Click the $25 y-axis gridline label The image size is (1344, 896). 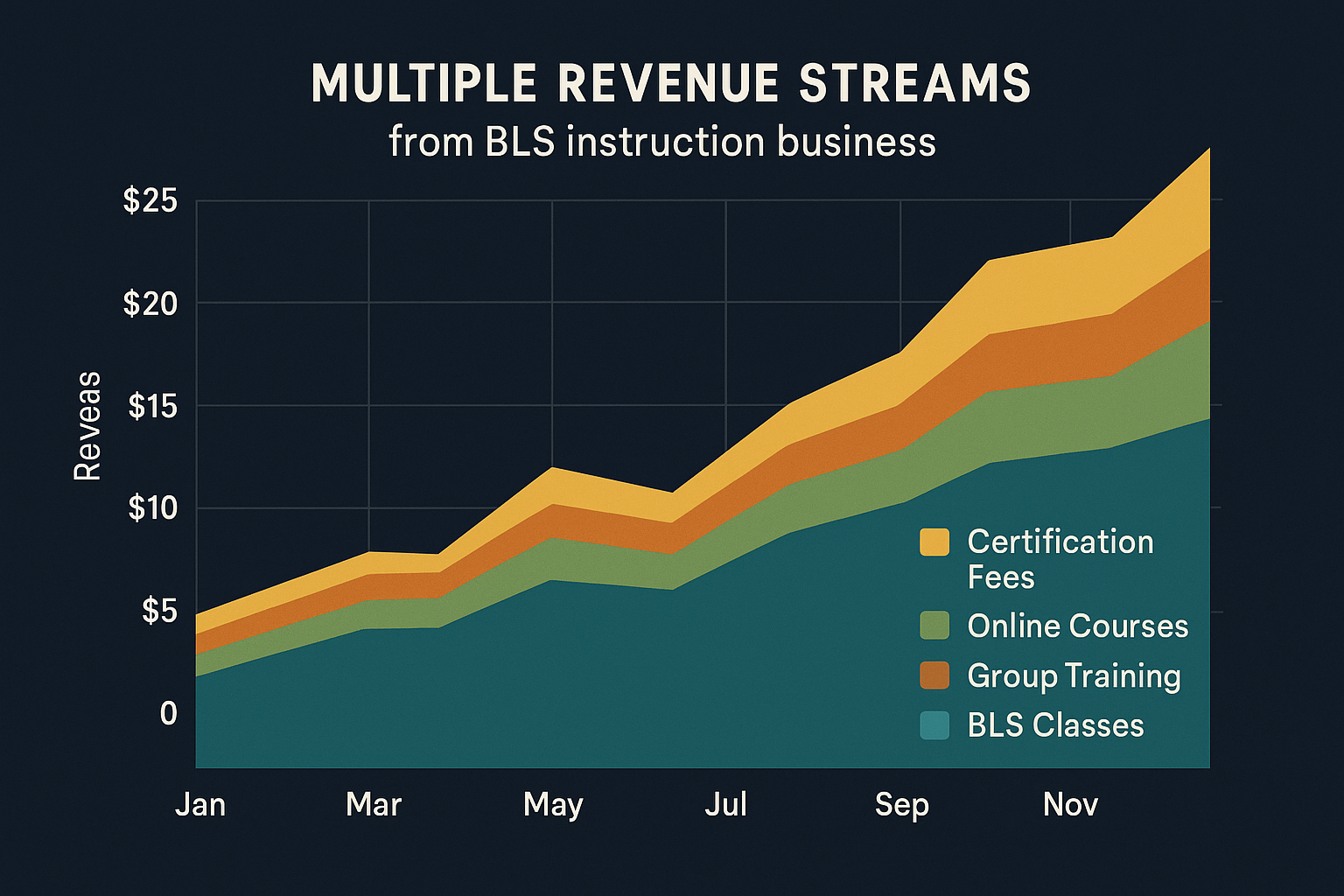click(150, 200)
